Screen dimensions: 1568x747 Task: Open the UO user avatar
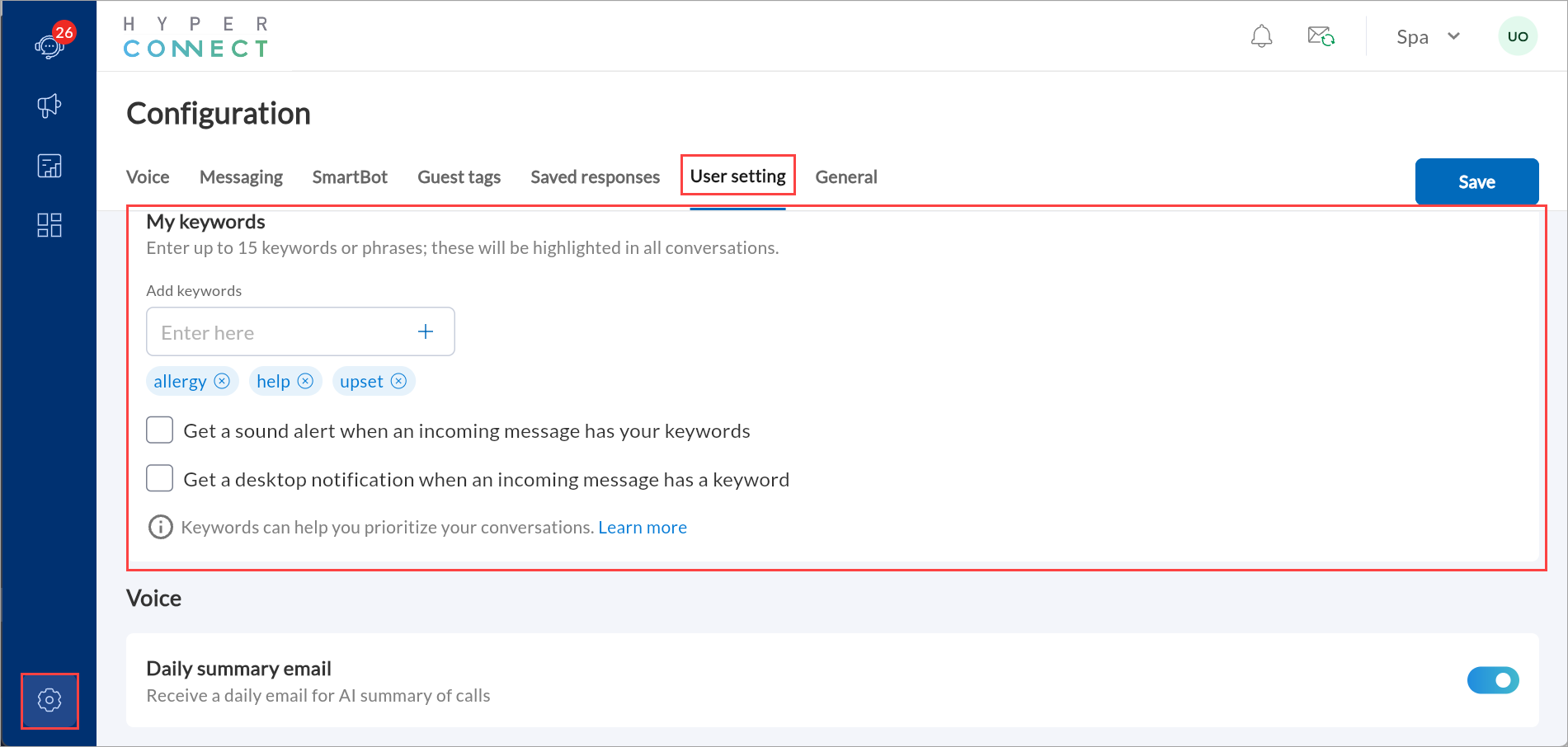tap(1518, 36)
